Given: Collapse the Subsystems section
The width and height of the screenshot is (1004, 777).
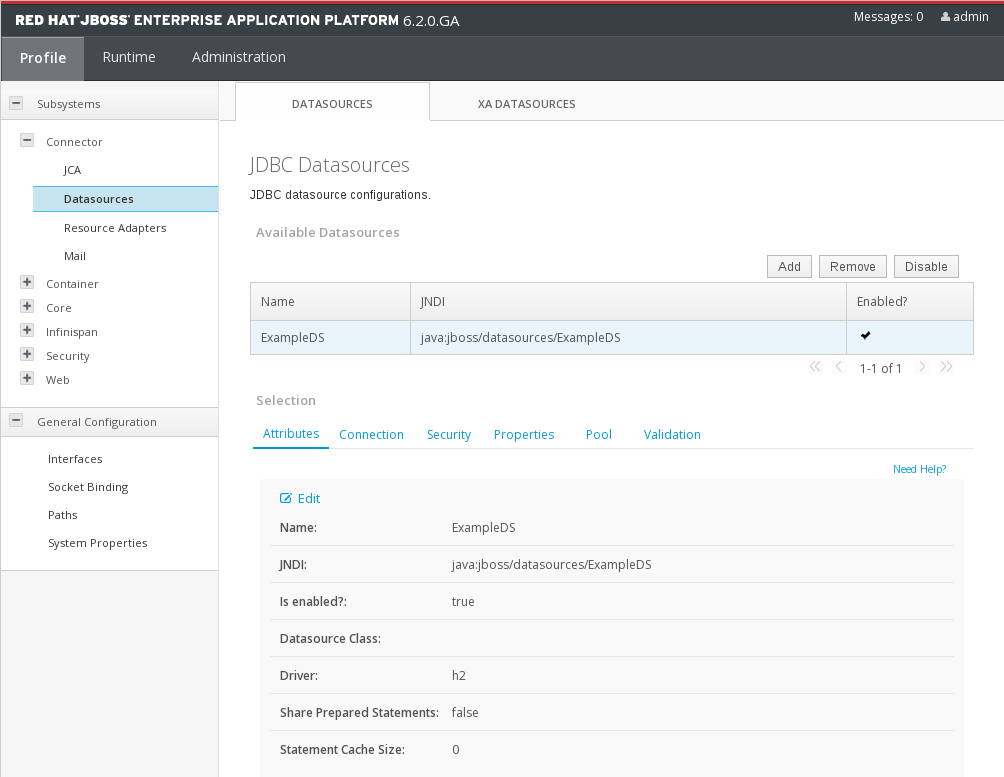Looking at the screenshot, I should tap(16, 103).
